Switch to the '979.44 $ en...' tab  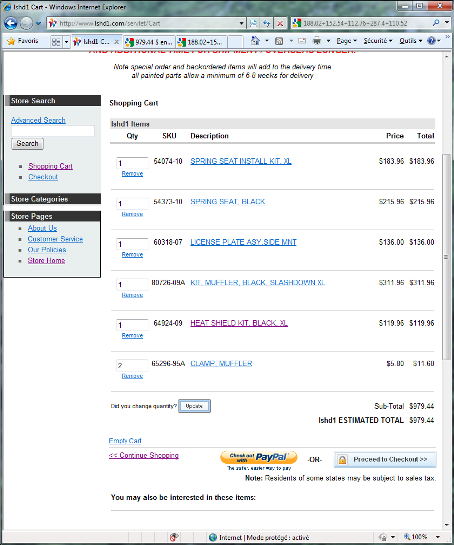click(149, 42)
